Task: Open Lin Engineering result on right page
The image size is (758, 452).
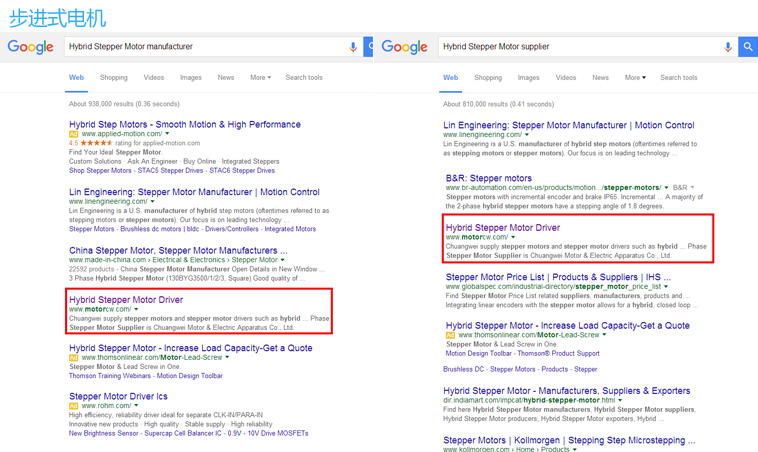Action: [x=569, y=125]
